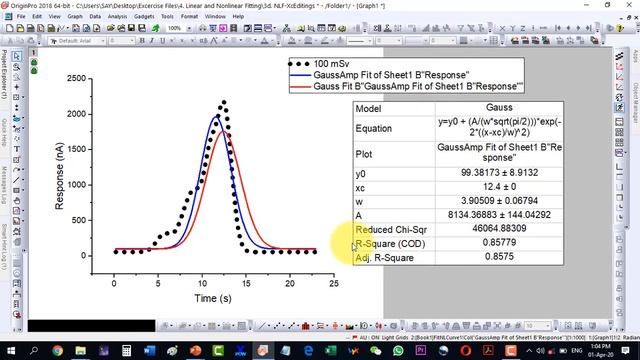
Task: Click the font color A icon
Action: pyautogui.click(x=265, y=41)
